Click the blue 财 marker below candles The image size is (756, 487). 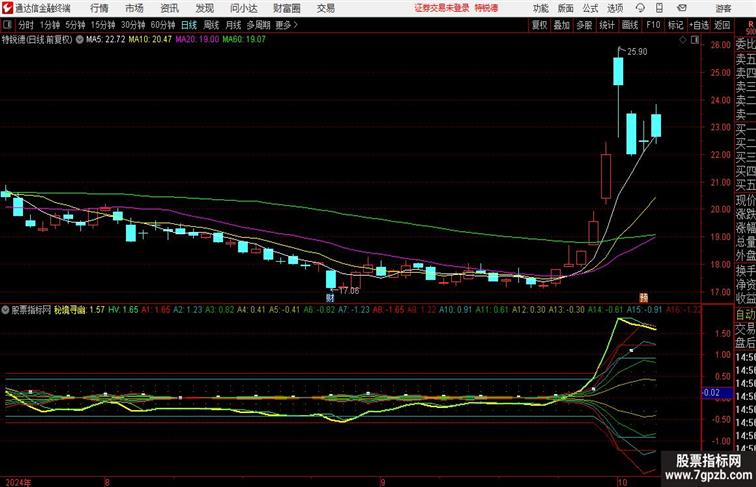[330, 298]
